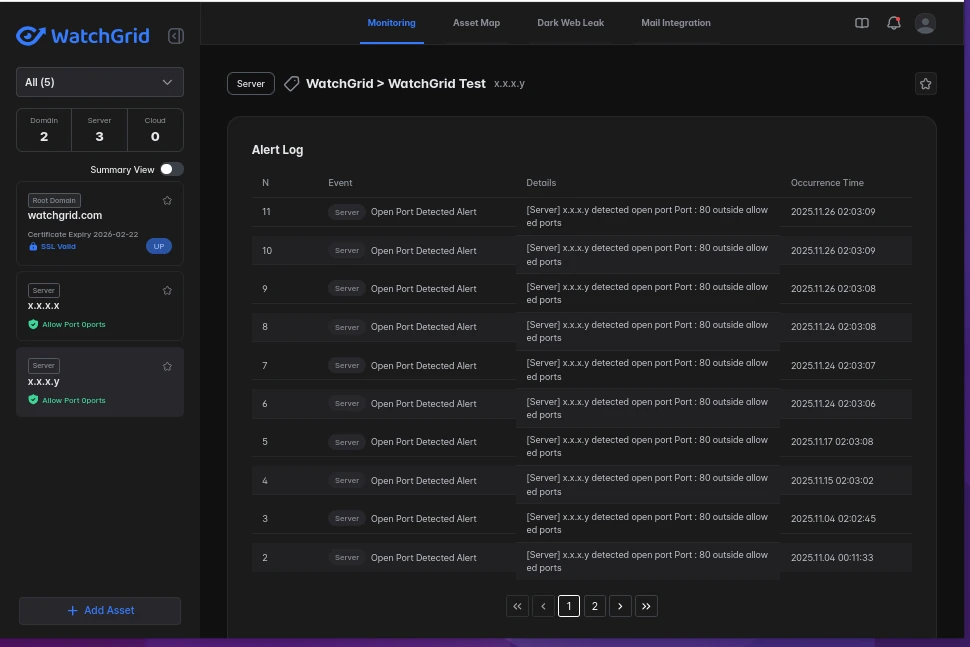Select the x.x.x.y server card
Screen dimensions: 970x647
[x=100, y=382]
